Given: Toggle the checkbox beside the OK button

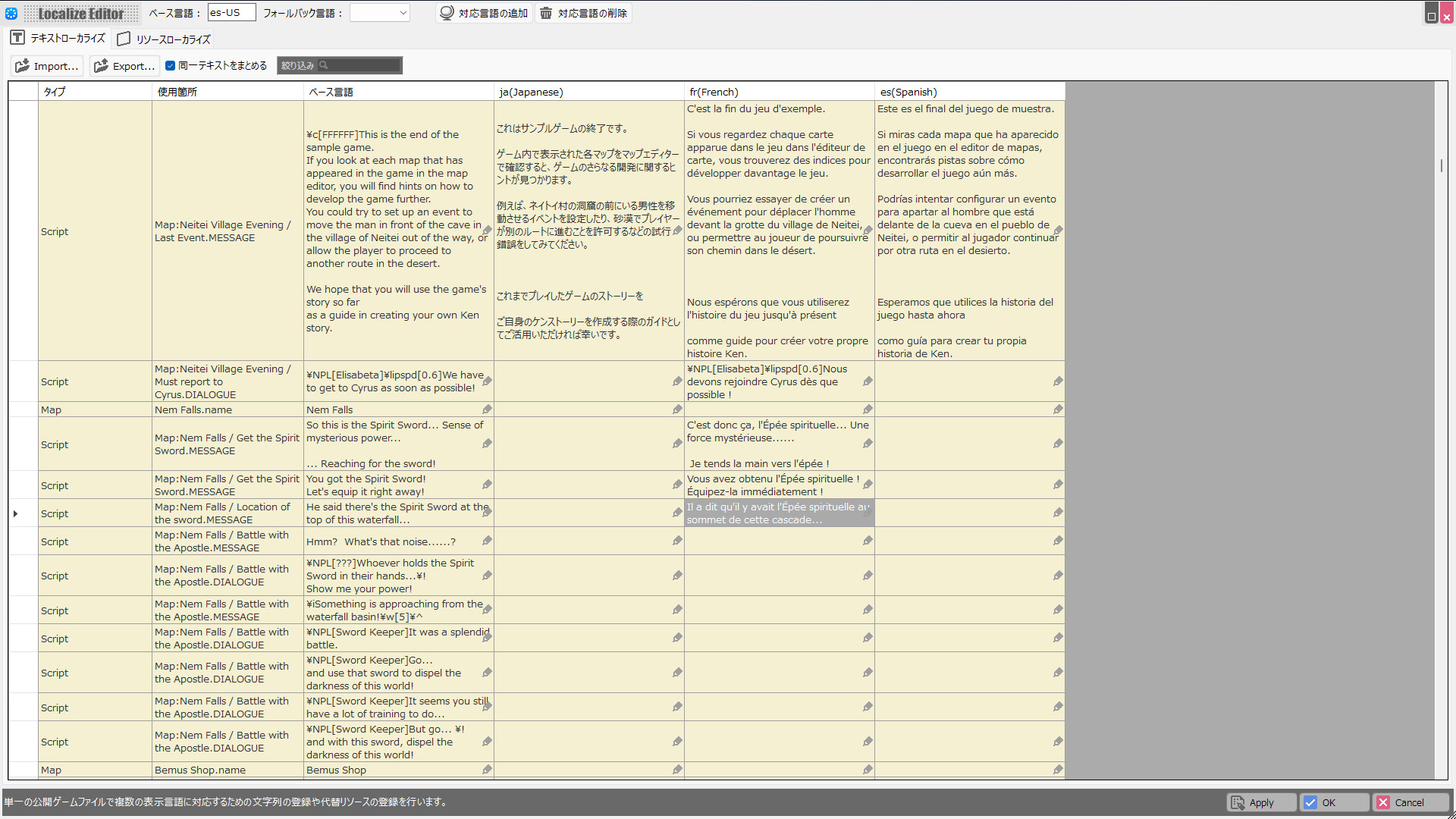Looking at the screenshot, I should click(x=1311, y=802).
